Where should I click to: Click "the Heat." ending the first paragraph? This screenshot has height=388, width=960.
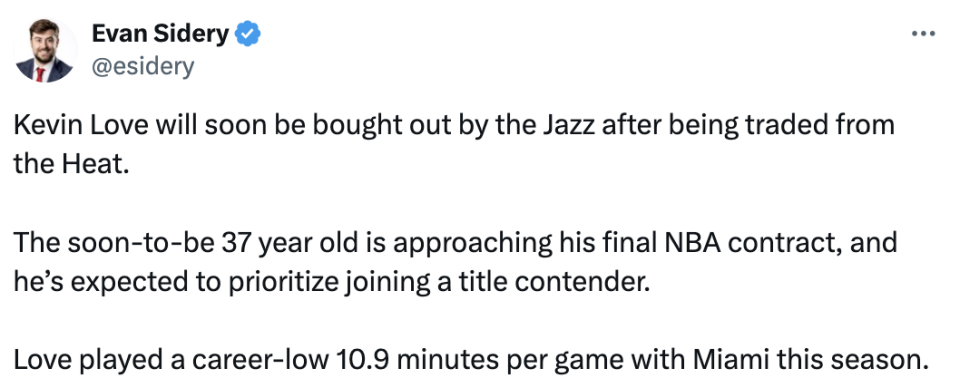(72, 164)
